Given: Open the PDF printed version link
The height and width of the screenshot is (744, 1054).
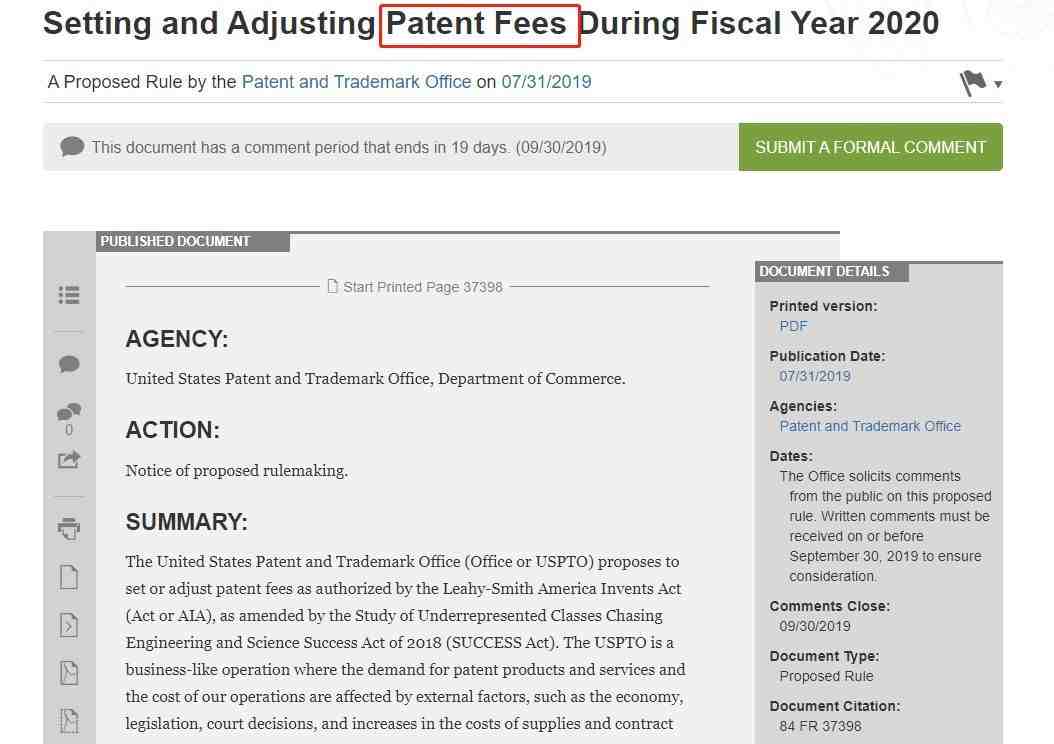Looking at the screenshot, I should click(x=793, y=327).
